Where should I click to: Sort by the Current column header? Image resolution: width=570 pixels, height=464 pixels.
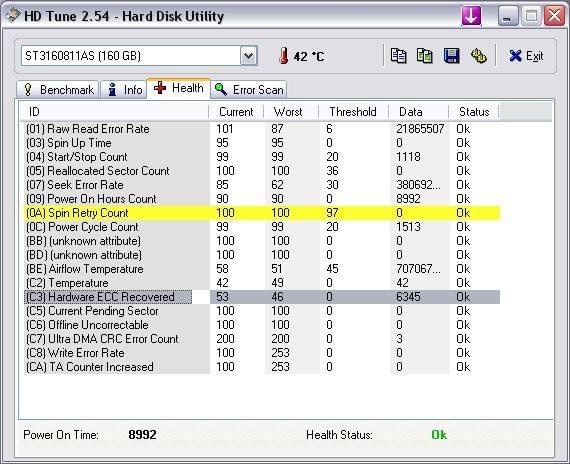pos(236,112)
